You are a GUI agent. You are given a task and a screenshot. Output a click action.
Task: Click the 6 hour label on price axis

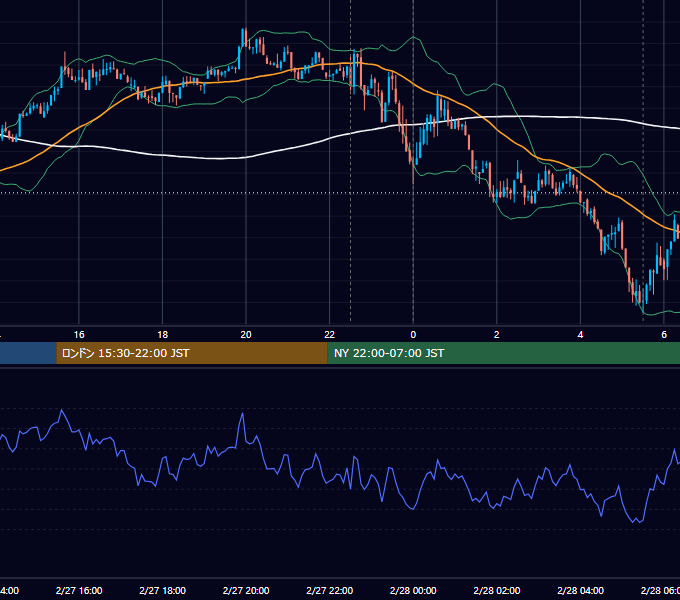[x=664, y=335]
